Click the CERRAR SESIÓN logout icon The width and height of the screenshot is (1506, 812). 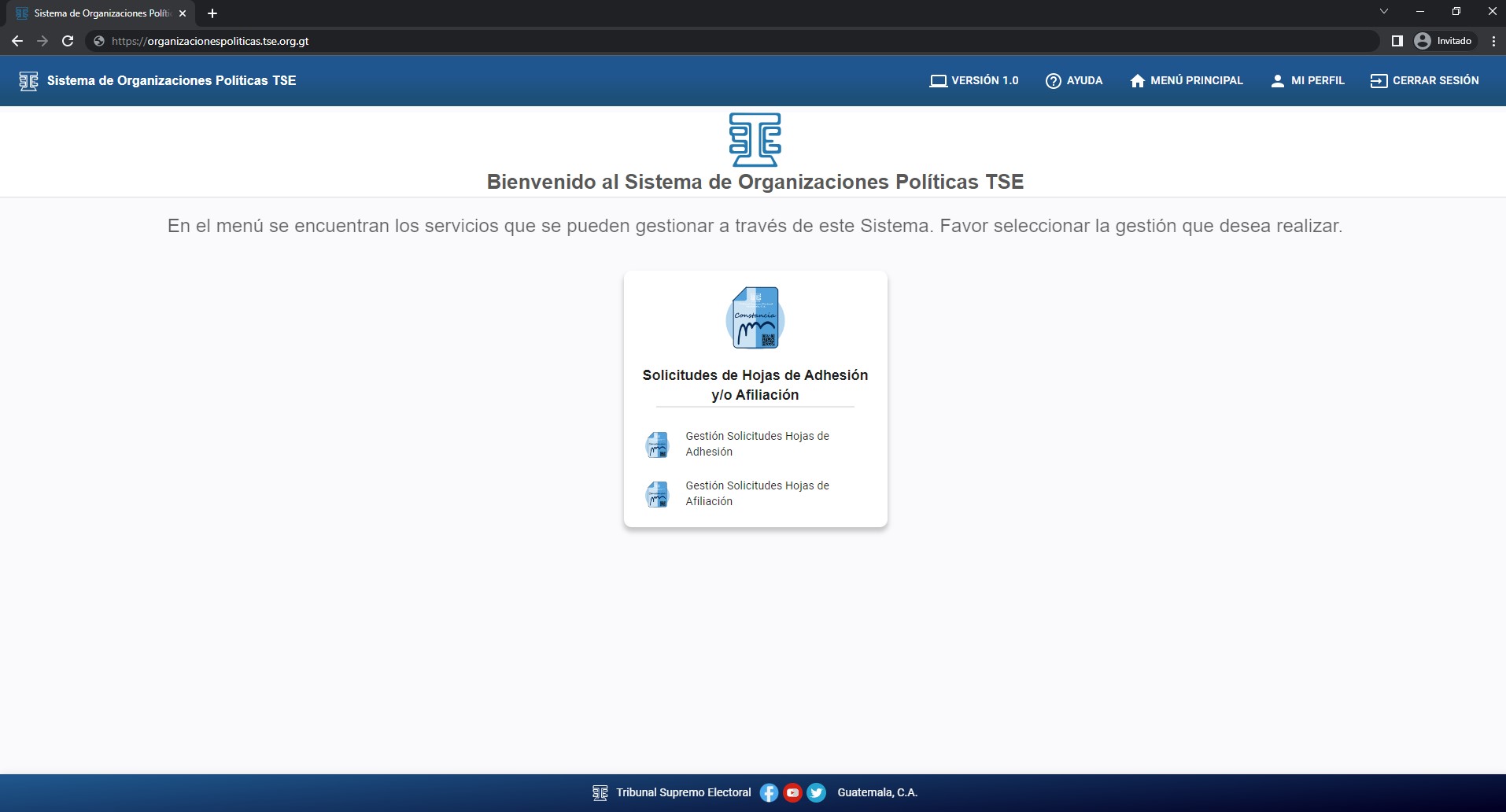click(1379, 80)
